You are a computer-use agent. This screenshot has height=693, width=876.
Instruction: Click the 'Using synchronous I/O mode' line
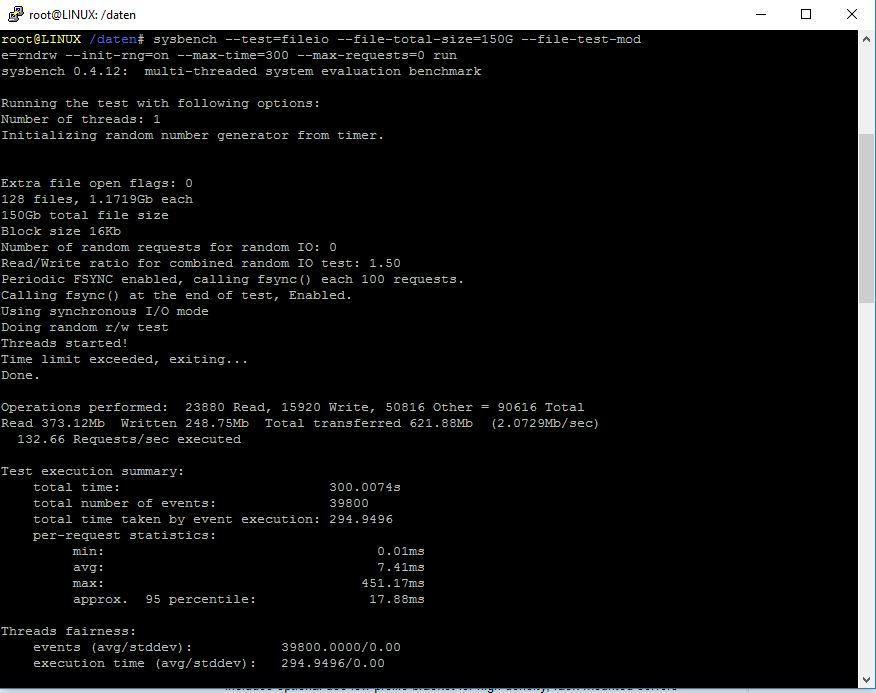click(104, 311)
